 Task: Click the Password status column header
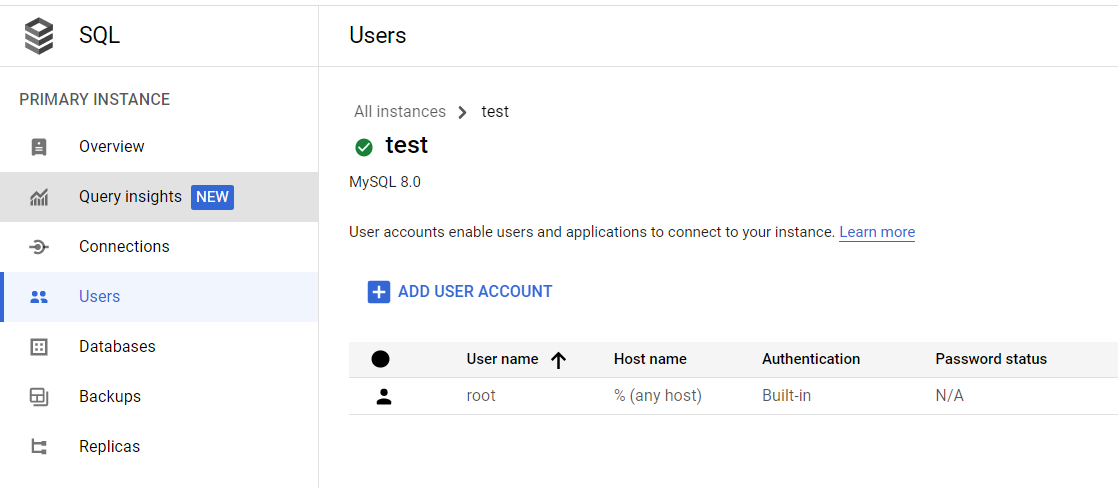tap(991, 360)
